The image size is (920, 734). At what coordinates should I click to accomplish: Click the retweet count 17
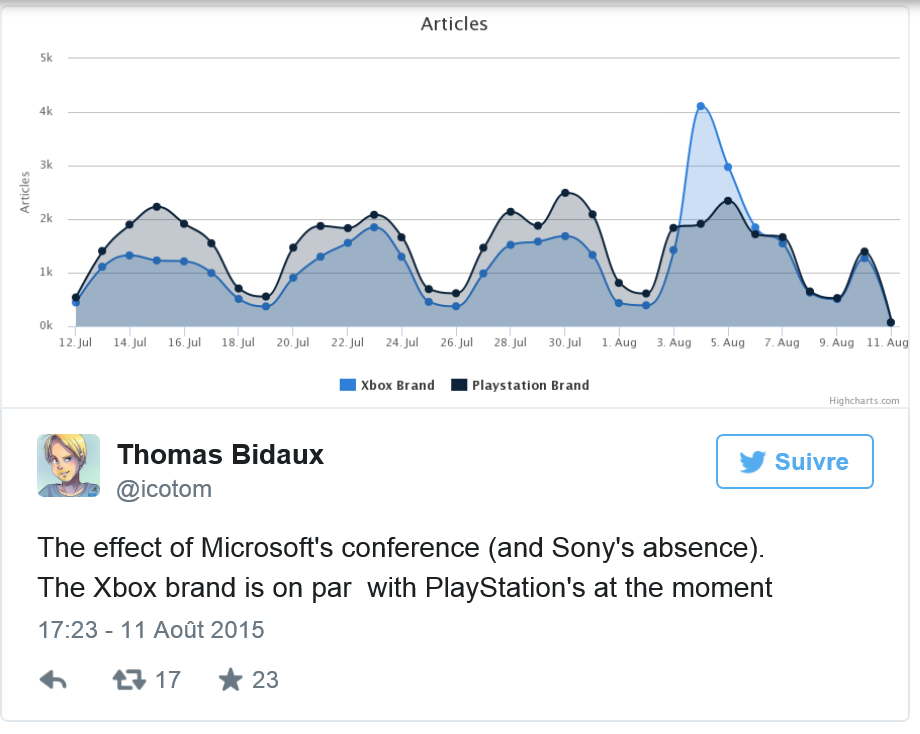168,680
